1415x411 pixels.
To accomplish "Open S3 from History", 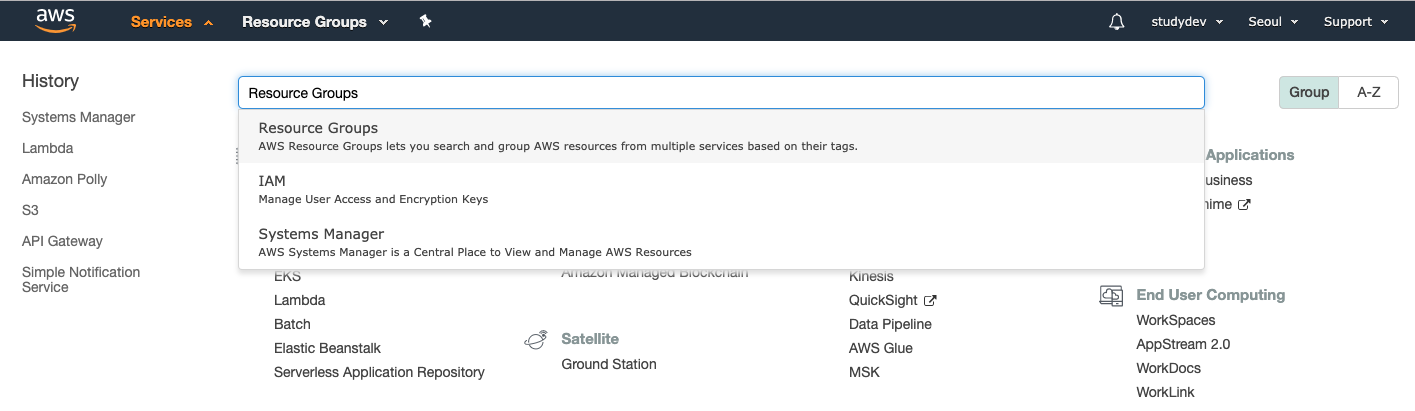I will [30, 210].
